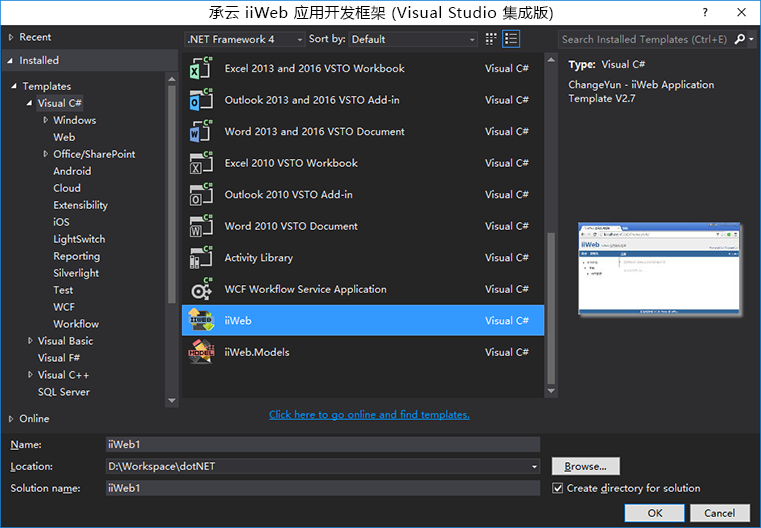
Task: Select the Extensibility template category
Action: point(81,205)
